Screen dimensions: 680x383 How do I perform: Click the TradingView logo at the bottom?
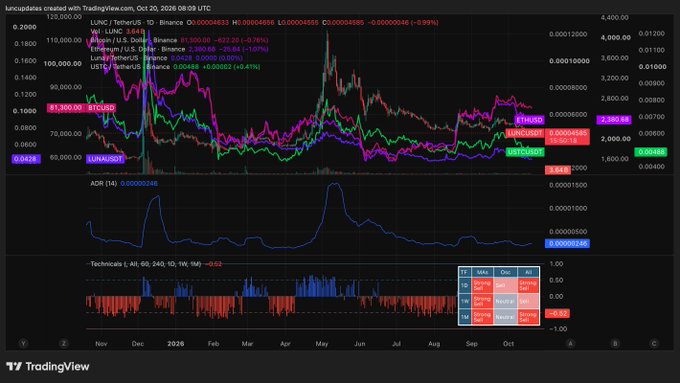48,367
